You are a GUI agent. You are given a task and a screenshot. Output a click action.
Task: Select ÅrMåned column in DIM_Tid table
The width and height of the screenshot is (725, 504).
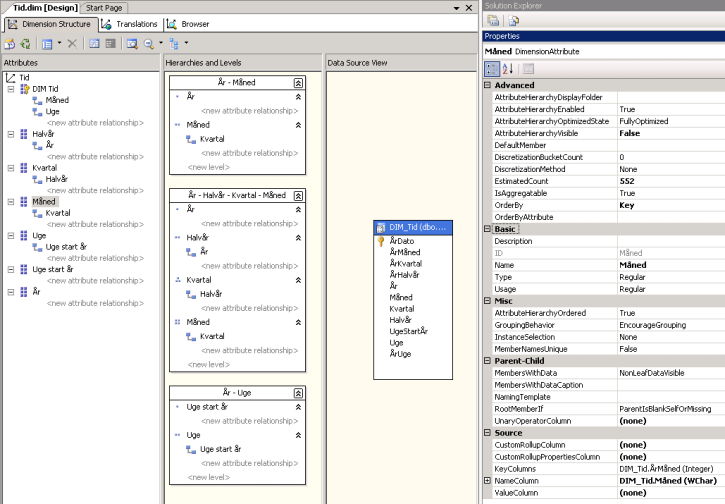[405, 252]
